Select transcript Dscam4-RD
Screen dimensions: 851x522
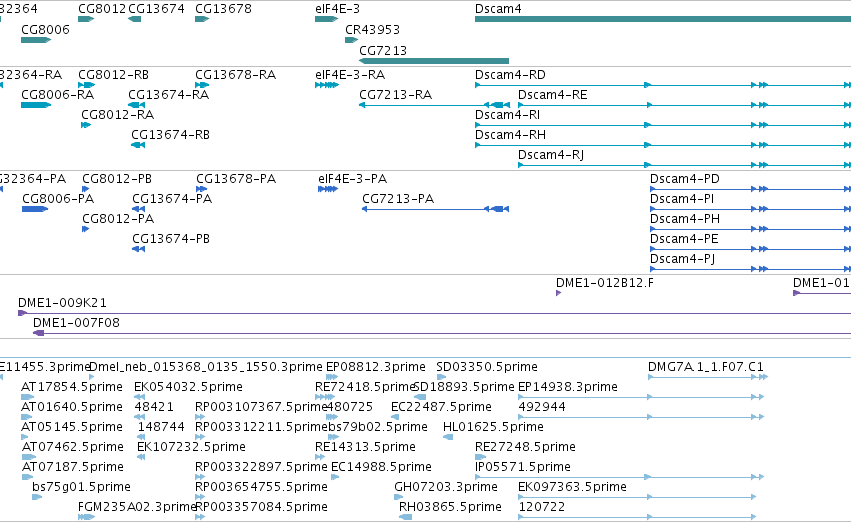click(x=510, y=75)
